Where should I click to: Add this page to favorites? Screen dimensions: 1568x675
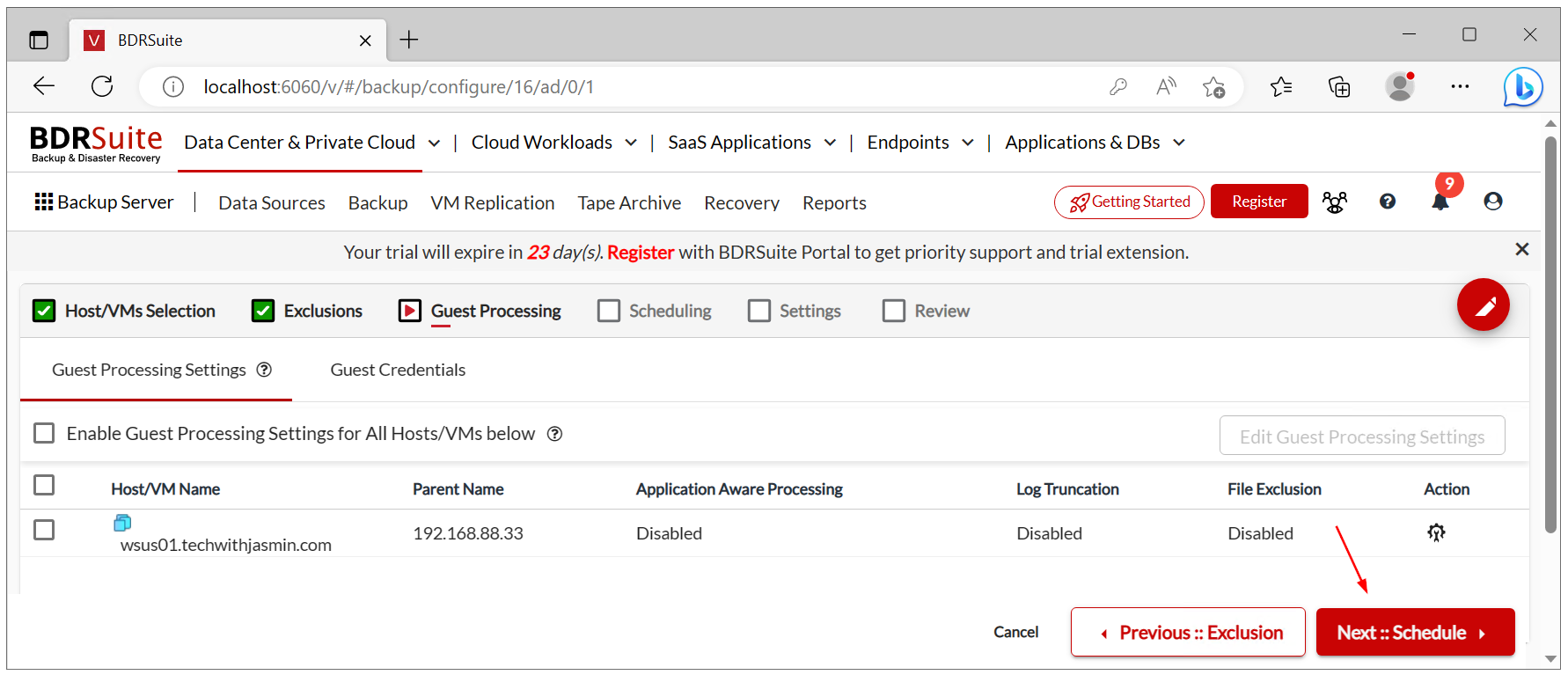[1214, 86]
